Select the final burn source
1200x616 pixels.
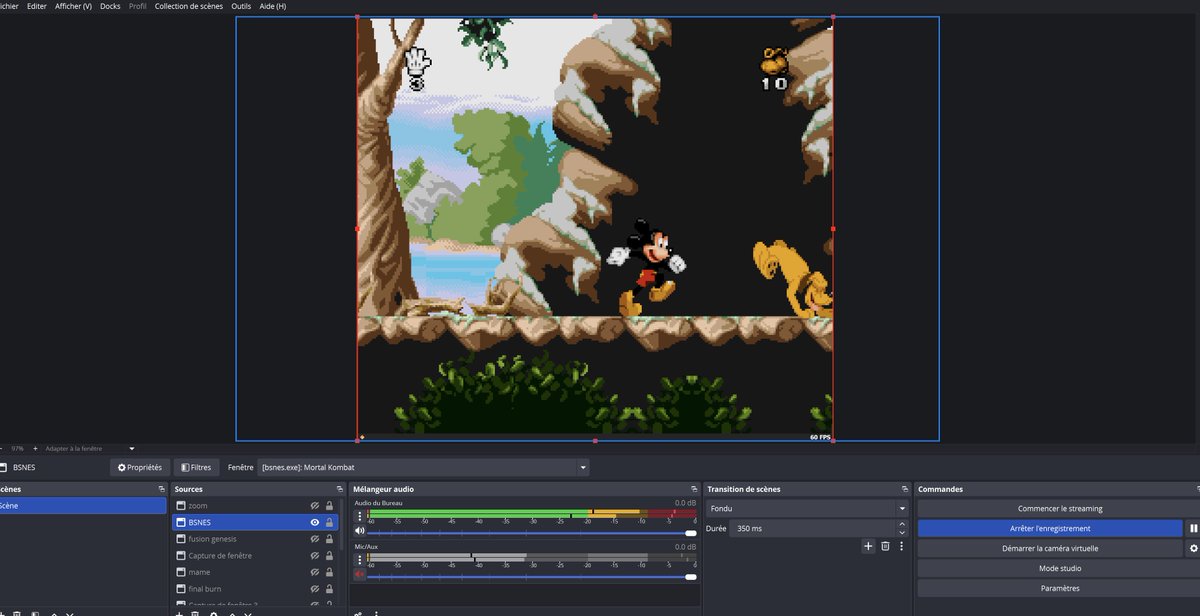click(x=255, y=588)
